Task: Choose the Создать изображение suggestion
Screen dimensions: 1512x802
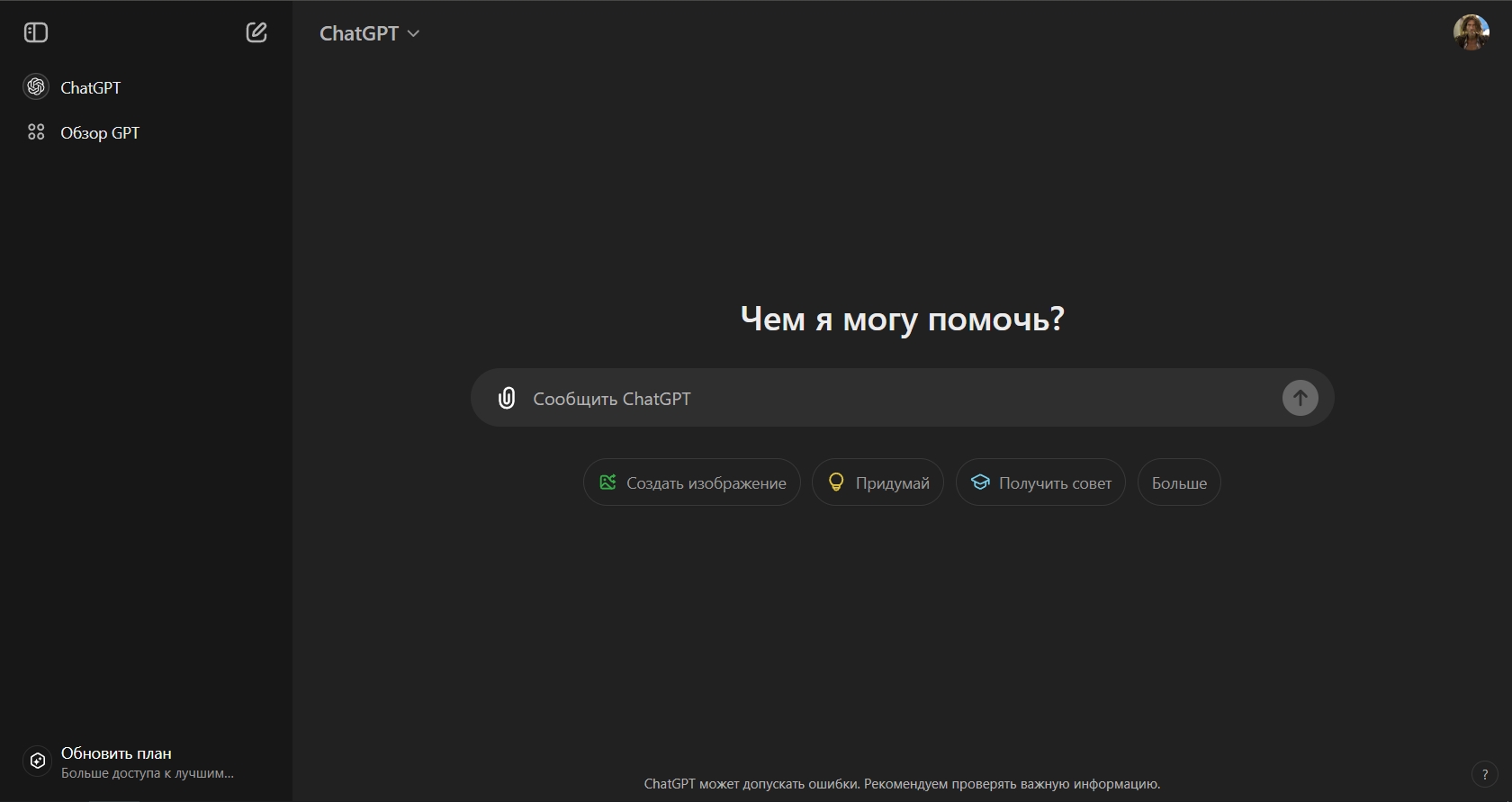Action: [691, 482]
